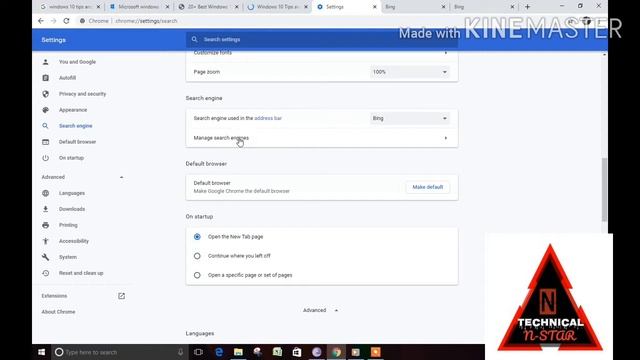The height and width of the screenshot is (360, 640).
Task: Open File Explorer from the taskbar
Action: [238, 352]
